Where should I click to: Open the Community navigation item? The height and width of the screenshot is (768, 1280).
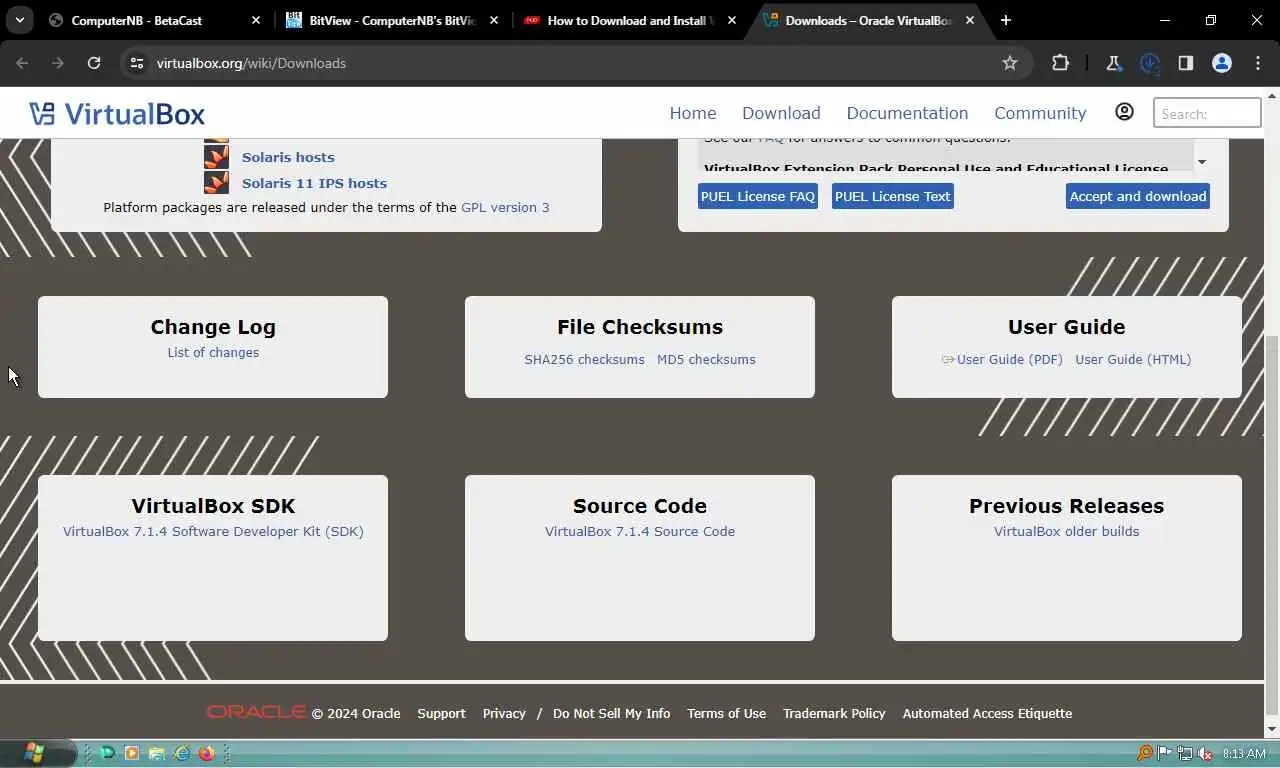[1040, 113]
